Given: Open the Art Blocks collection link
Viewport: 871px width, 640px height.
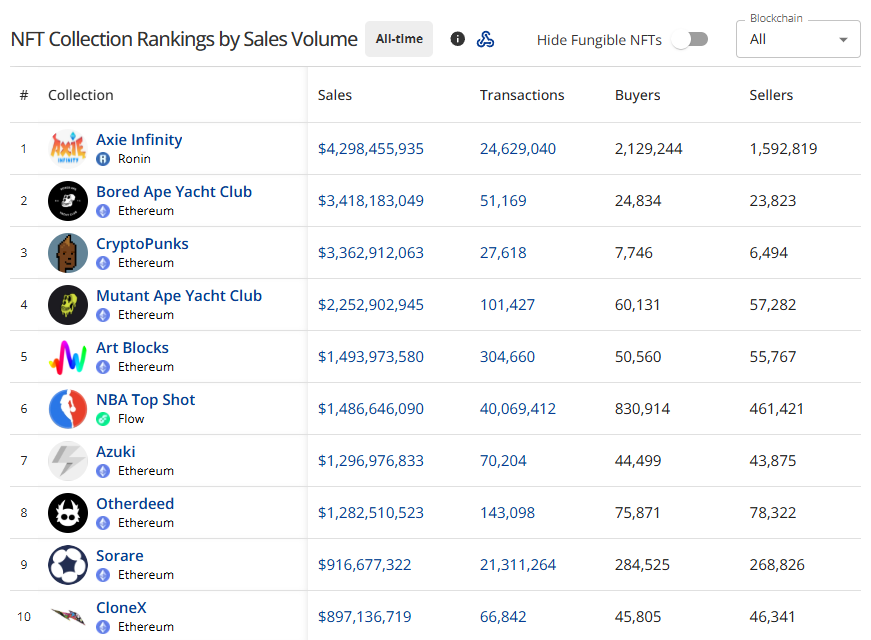Looking at the screenshot, I should point(132,348).
